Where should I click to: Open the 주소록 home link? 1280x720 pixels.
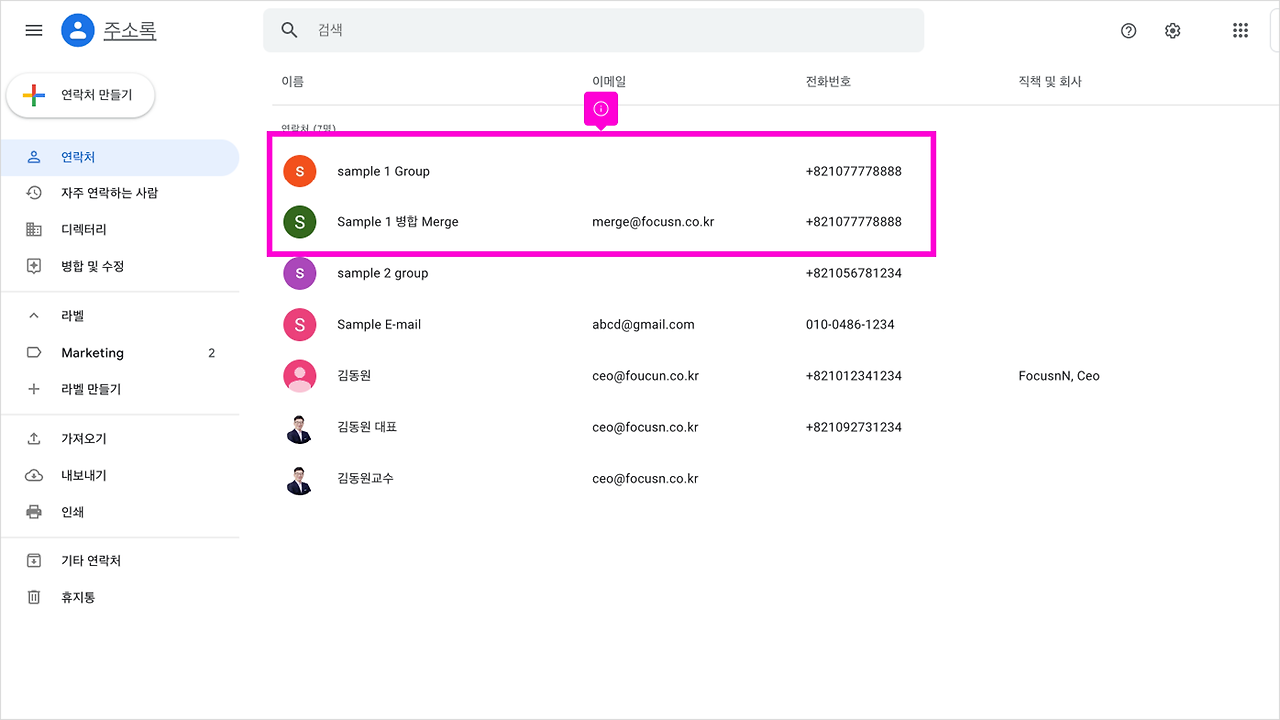point(131,30)
